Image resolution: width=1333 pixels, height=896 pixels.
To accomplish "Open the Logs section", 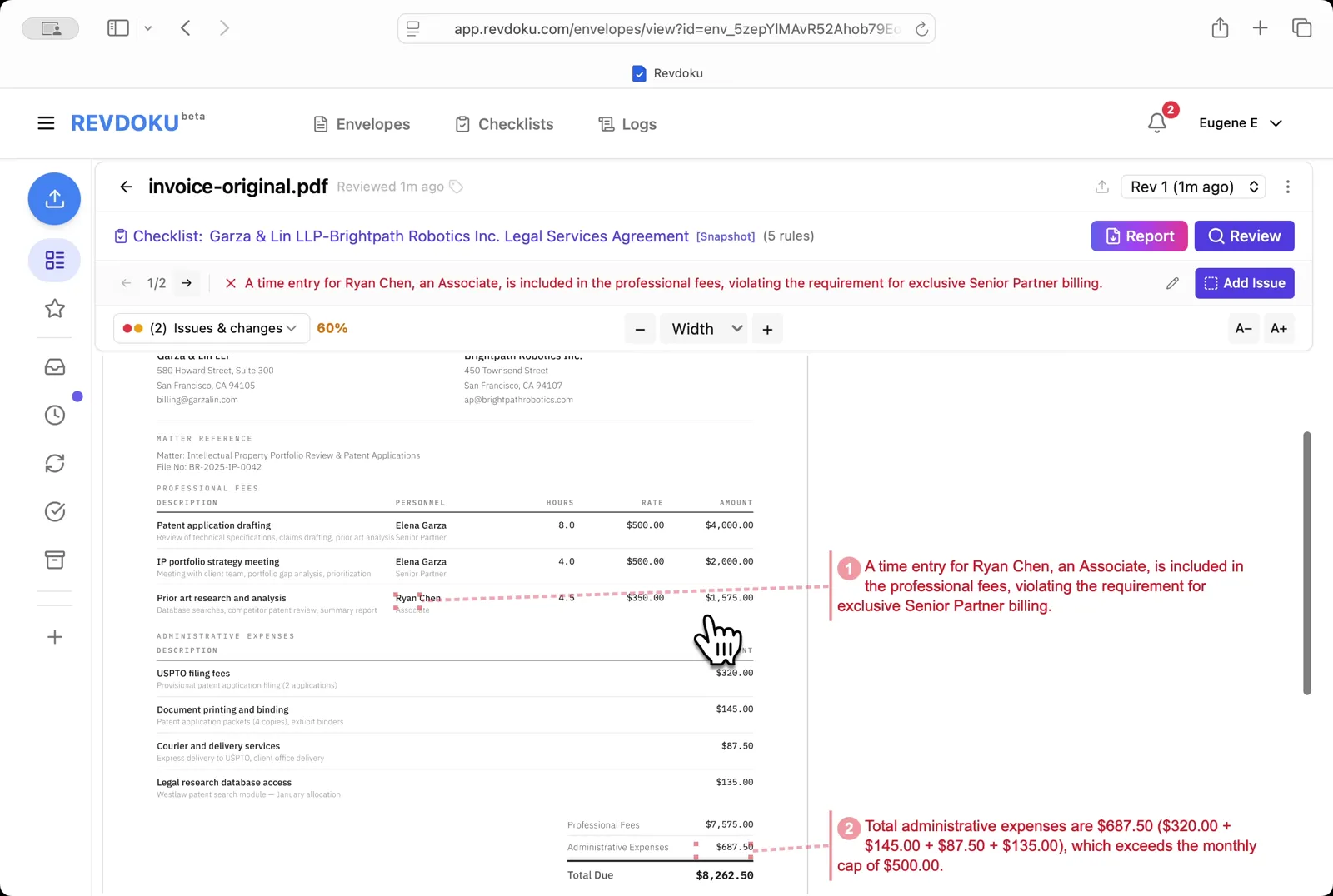I will pos(627,124).
